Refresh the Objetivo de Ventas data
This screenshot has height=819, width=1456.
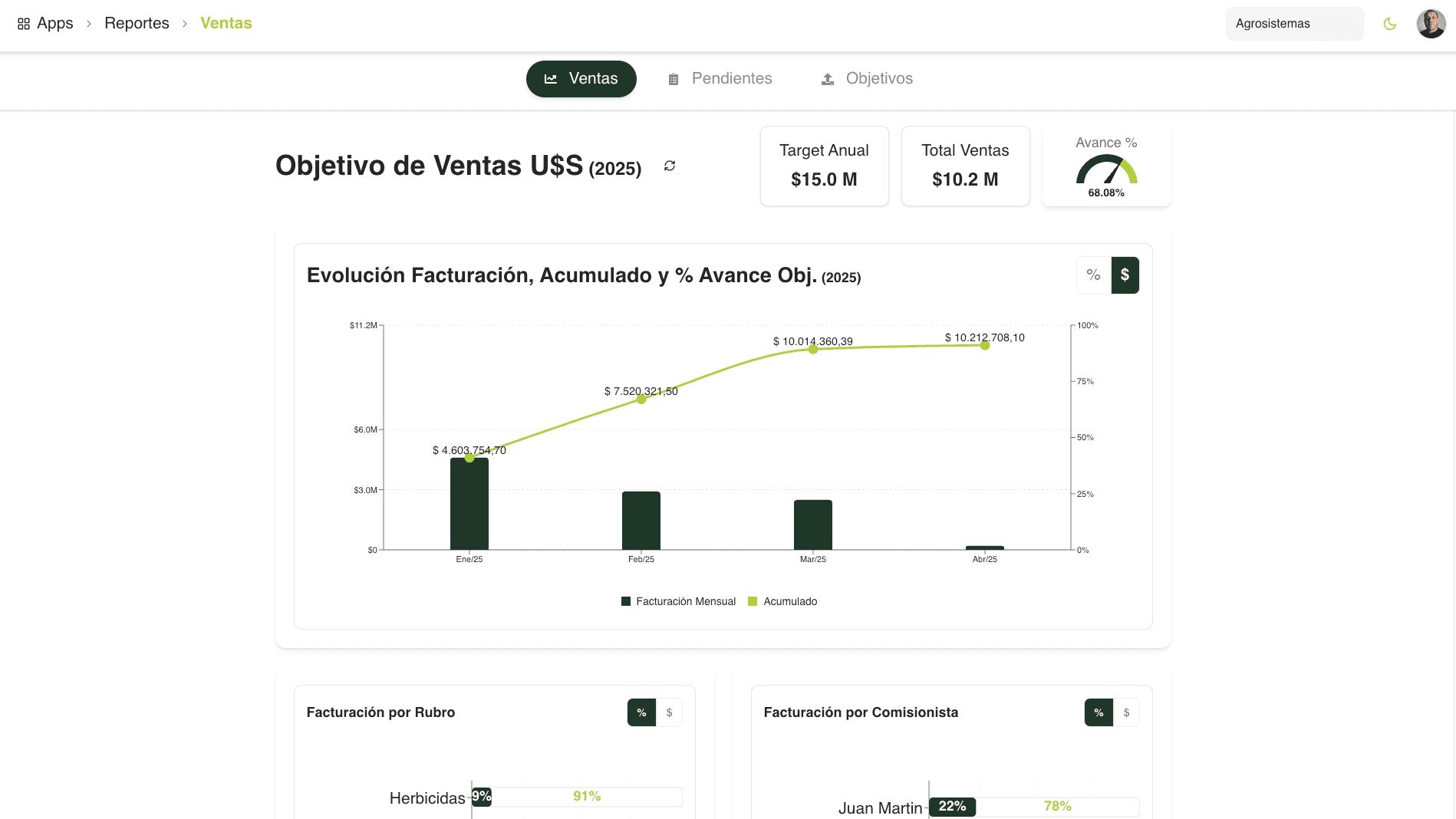tap(670, 166)
